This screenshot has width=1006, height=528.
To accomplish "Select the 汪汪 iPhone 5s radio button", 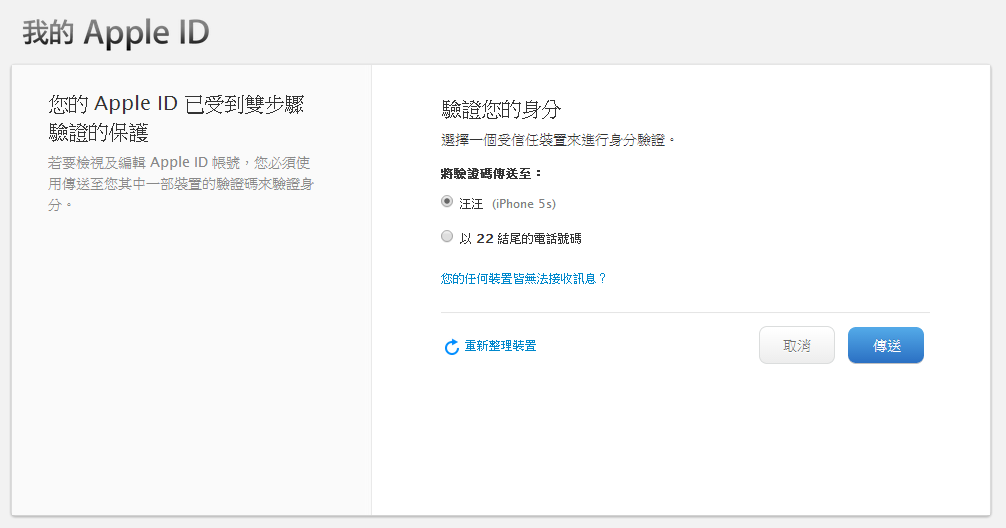I will coord(447,201).
